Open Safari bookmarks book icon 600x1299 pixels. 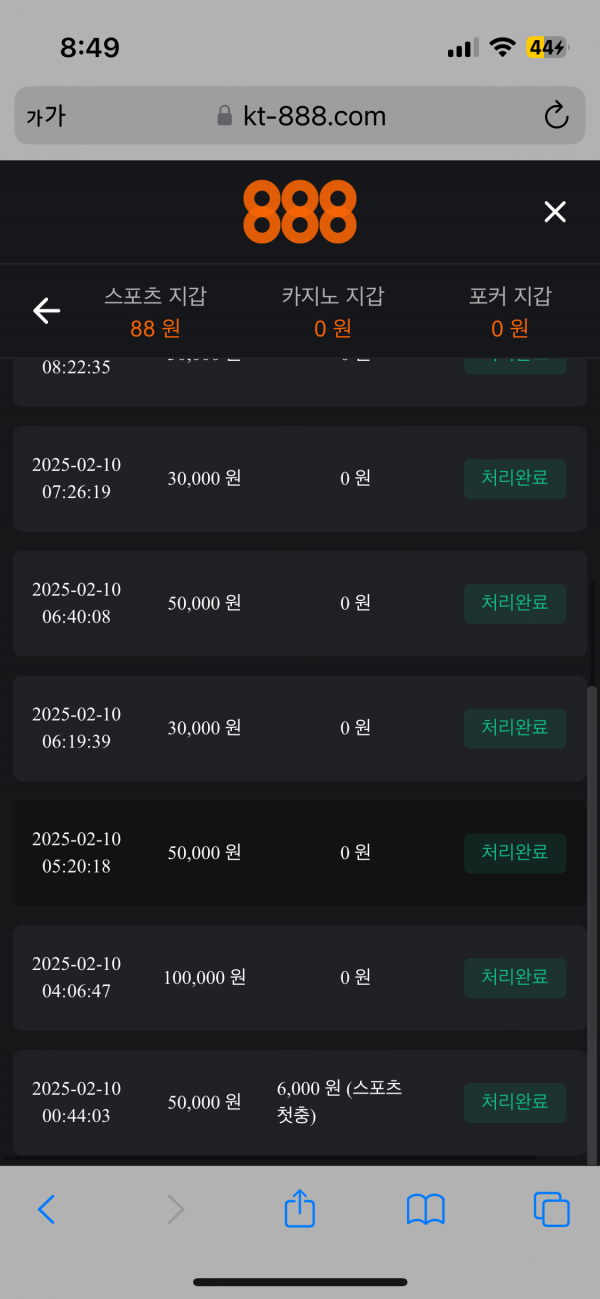point(425,1209)
